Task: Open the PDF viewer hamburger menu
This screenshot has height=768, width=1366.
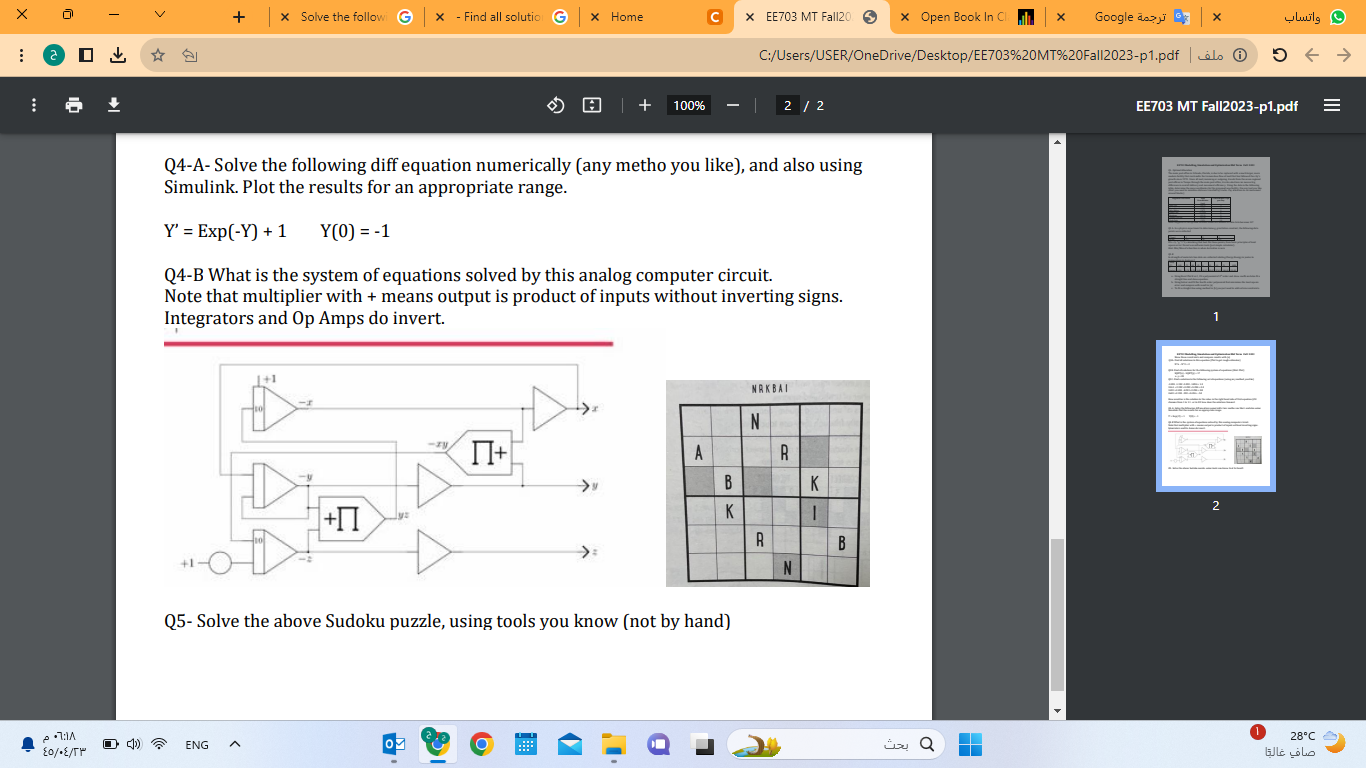Action: pyautogui.click(x=1333, y=105)
